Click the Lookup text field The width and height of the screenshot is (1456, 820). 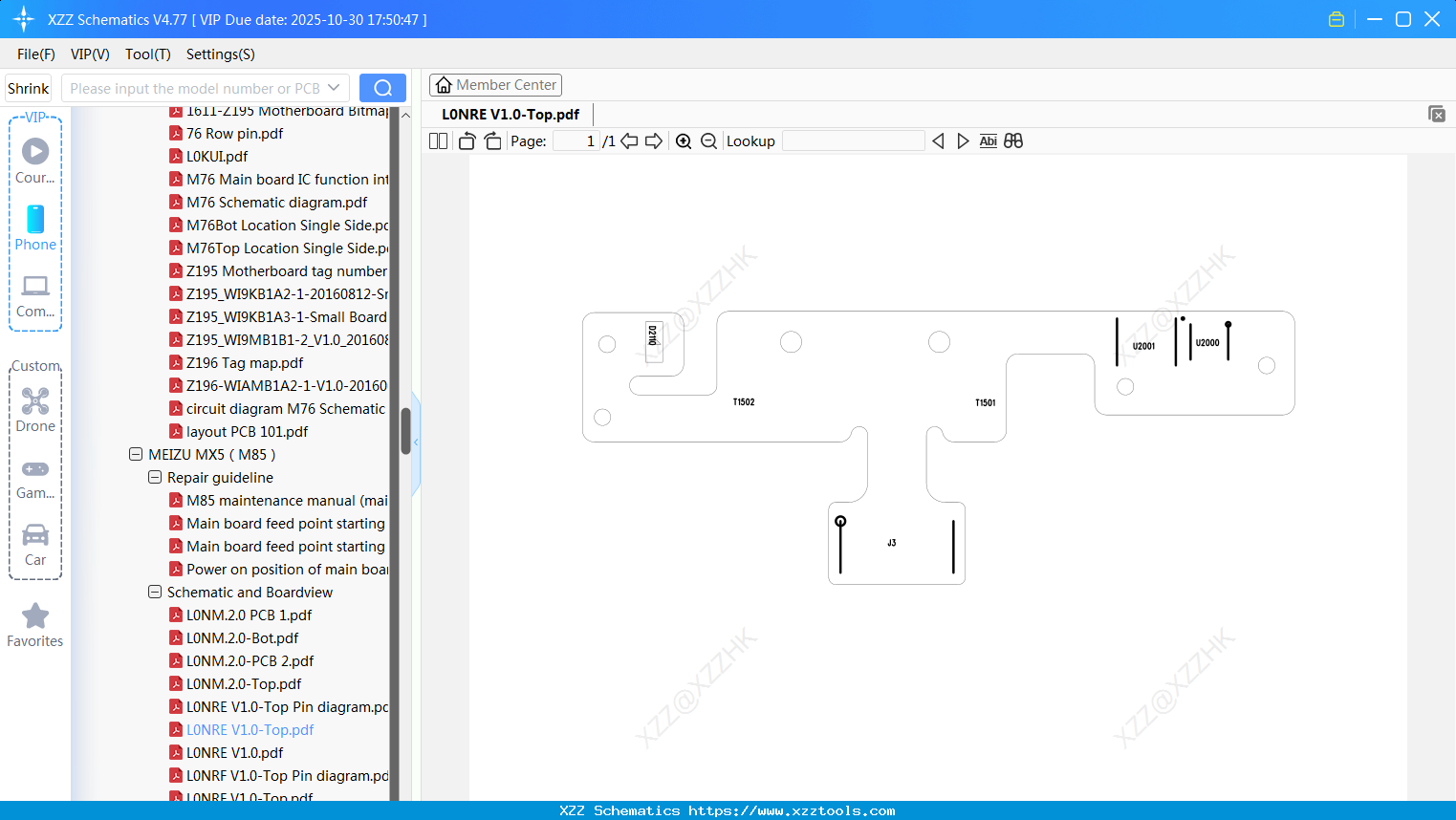[853, 141]
